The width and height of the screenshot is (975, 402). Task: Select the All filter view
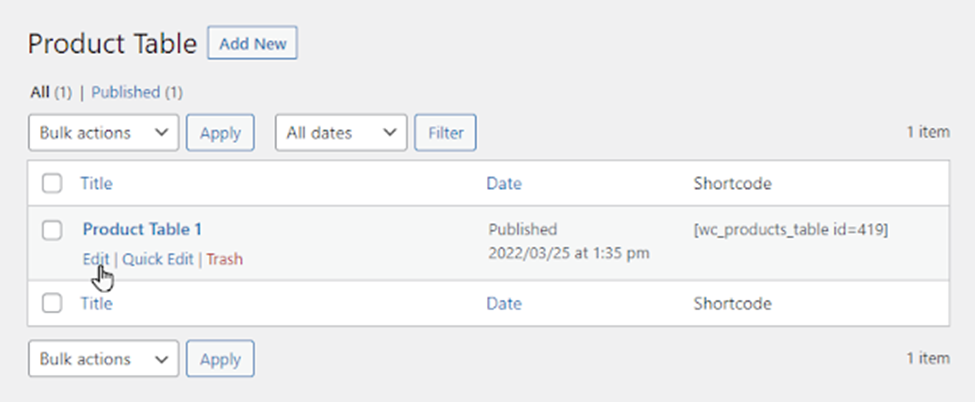(x=40, y=93)
